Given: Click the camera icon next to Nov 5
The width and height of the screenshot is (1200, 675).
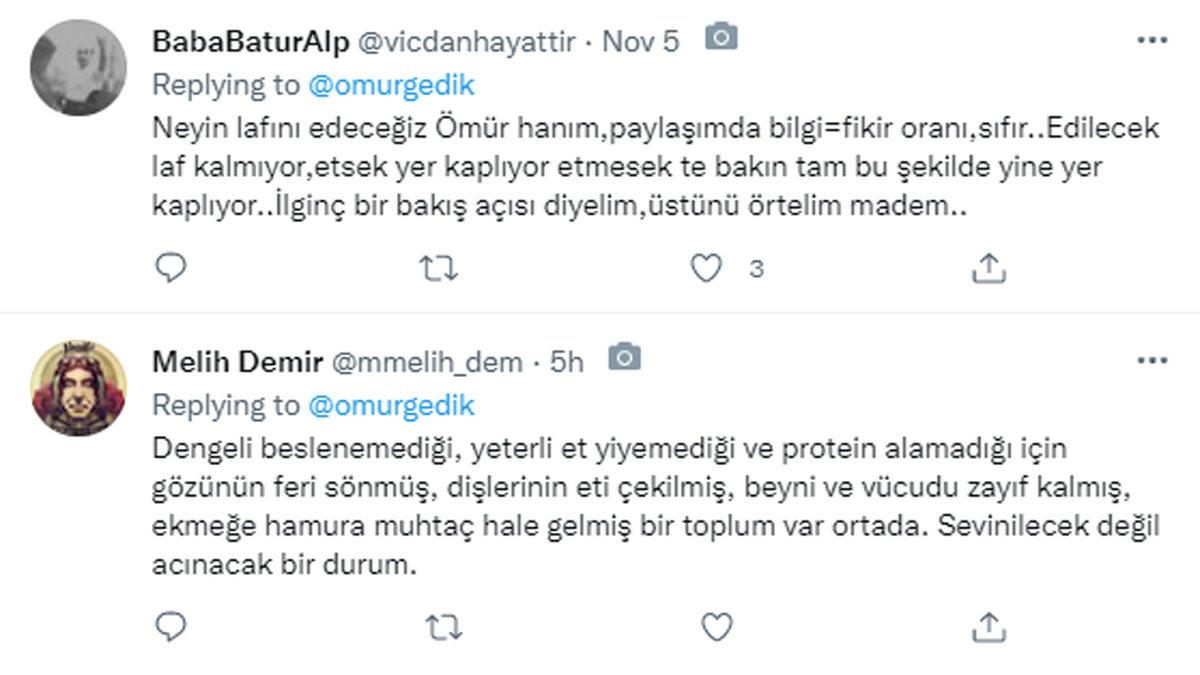Looking at the screenshot, I should coord(721,41).
